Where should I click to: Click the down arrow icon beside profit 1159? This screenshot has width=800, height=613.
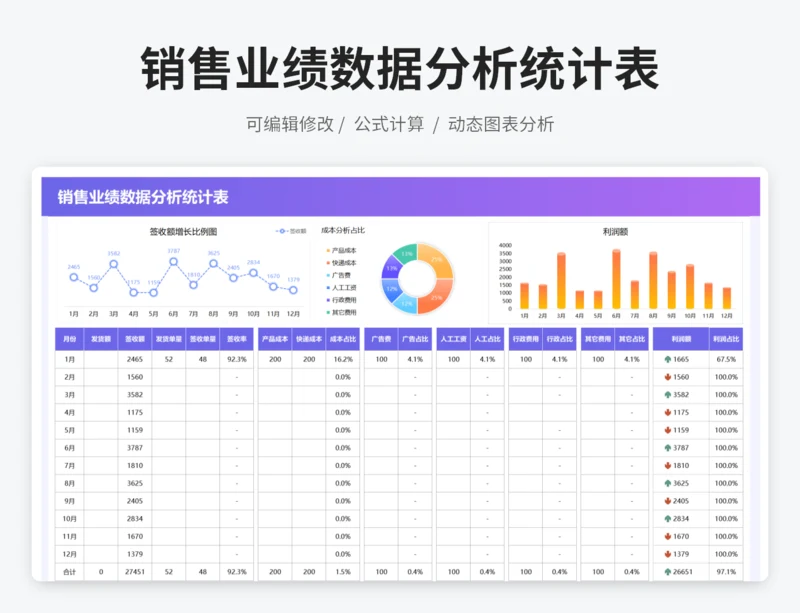[667, 430]
